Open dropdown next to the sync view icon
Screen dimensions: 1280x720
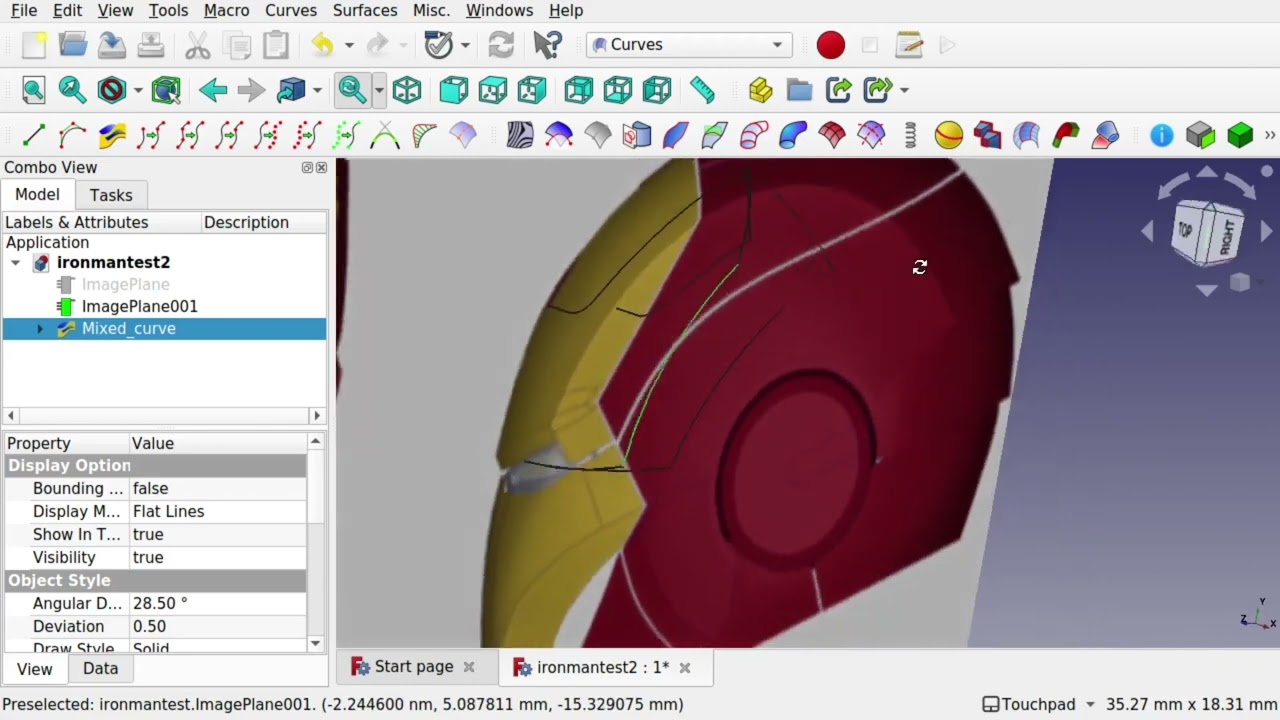[379, 90]
